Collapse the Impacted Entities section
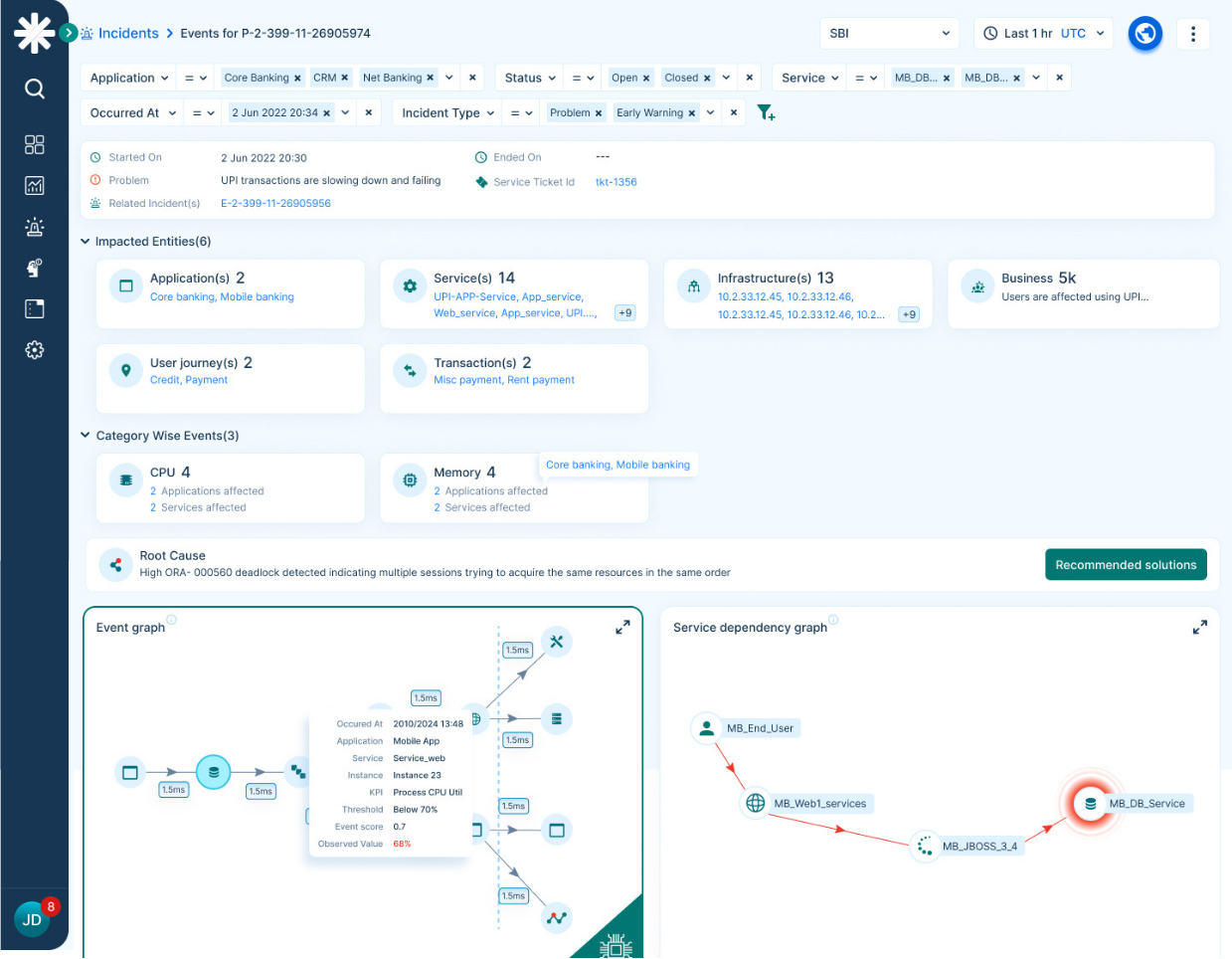 (86, 242)
